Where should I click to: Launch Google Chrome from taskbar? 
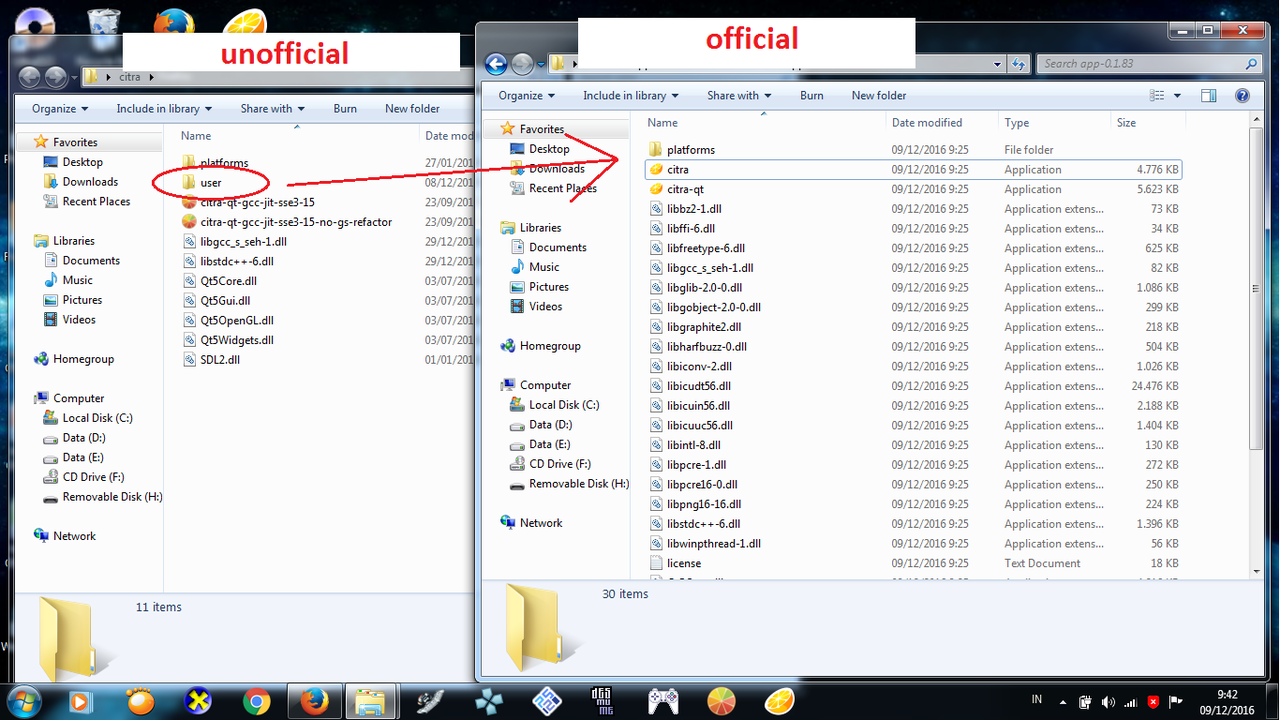click(256, 702)
